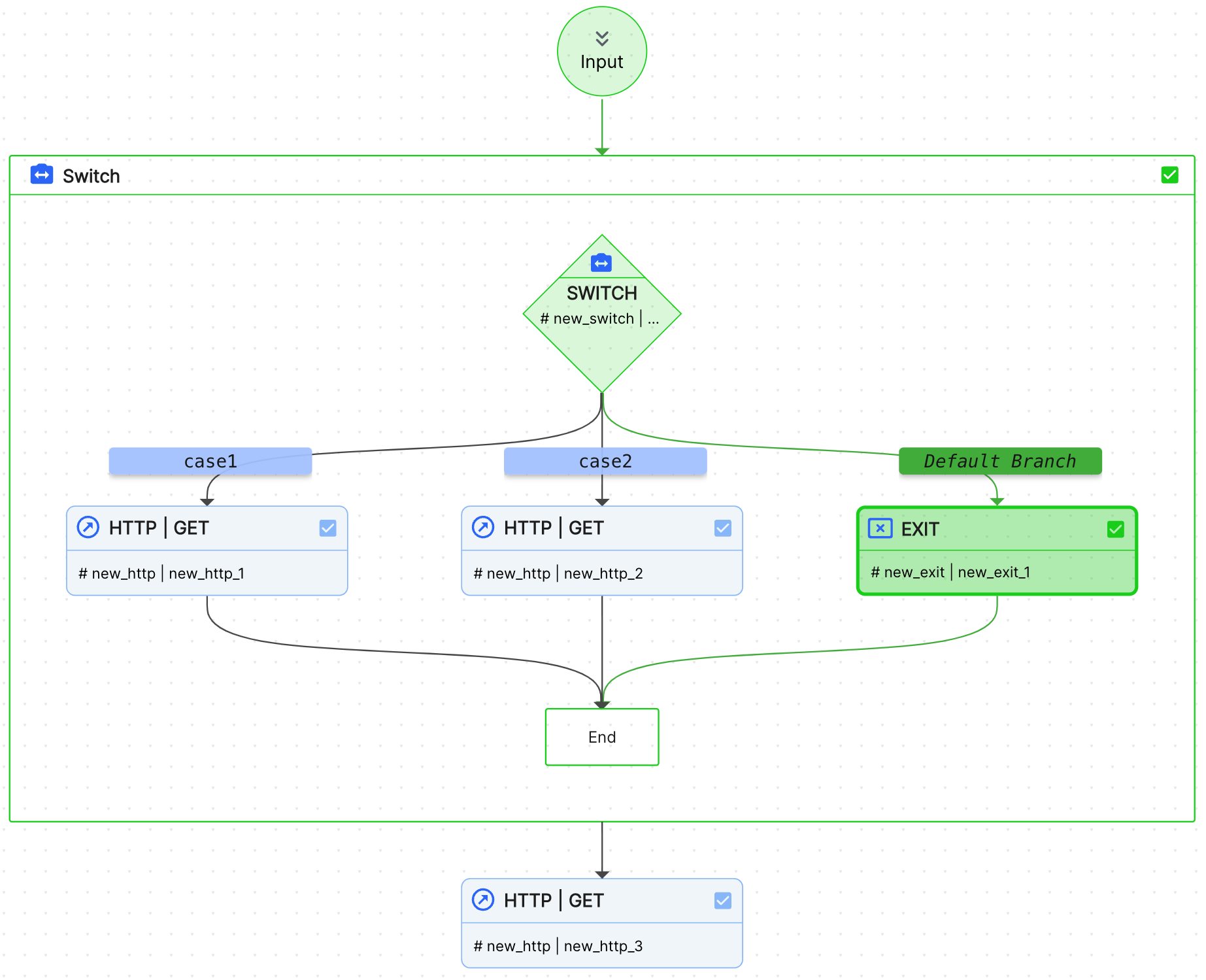The width and height of the screenshot is (1206, 980).
Task: Click the HTTP icon on new_http_3 node
Action: 483,900
